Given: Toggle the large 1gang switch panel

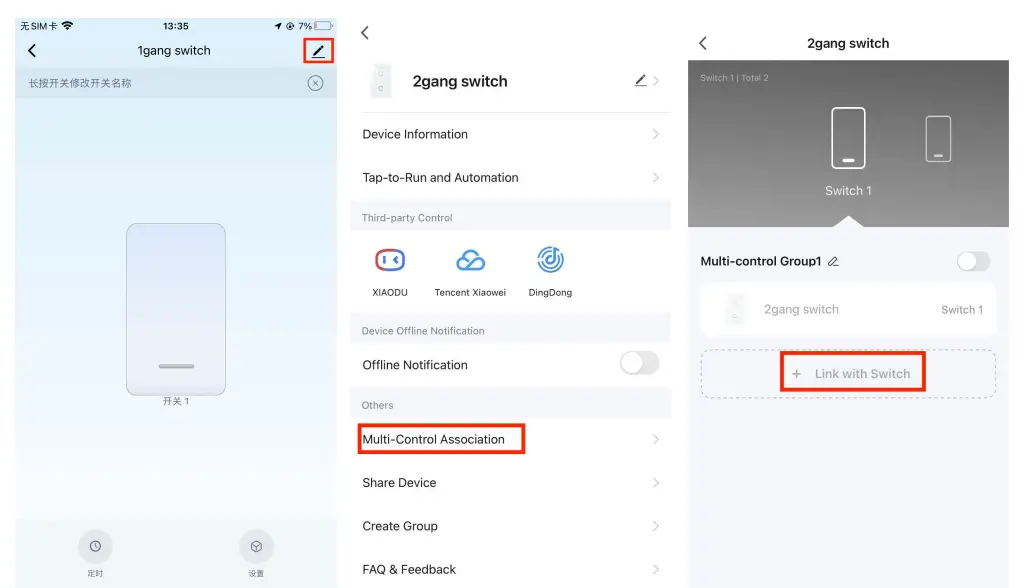Looking at the screenshot, I should coord(176,309).
